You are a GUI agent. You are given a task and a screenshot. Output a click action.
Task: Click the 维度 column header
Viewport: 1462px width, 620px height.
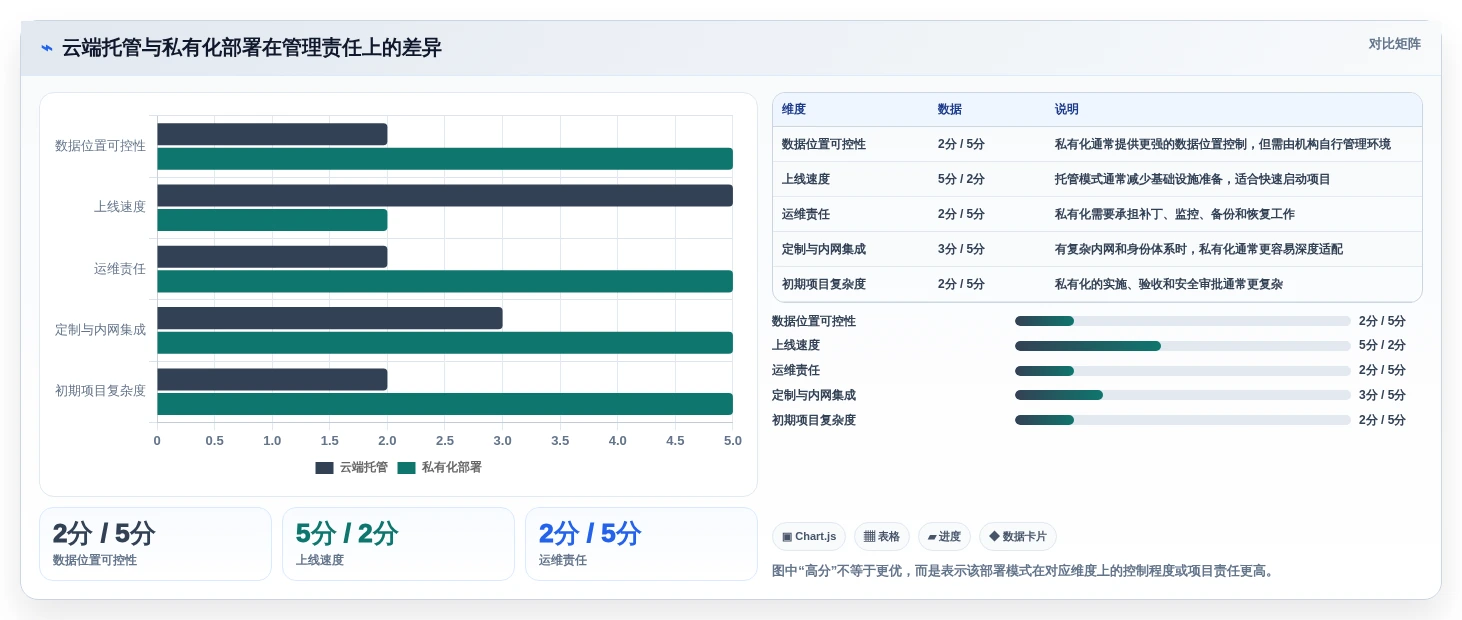tap(794, 109)
